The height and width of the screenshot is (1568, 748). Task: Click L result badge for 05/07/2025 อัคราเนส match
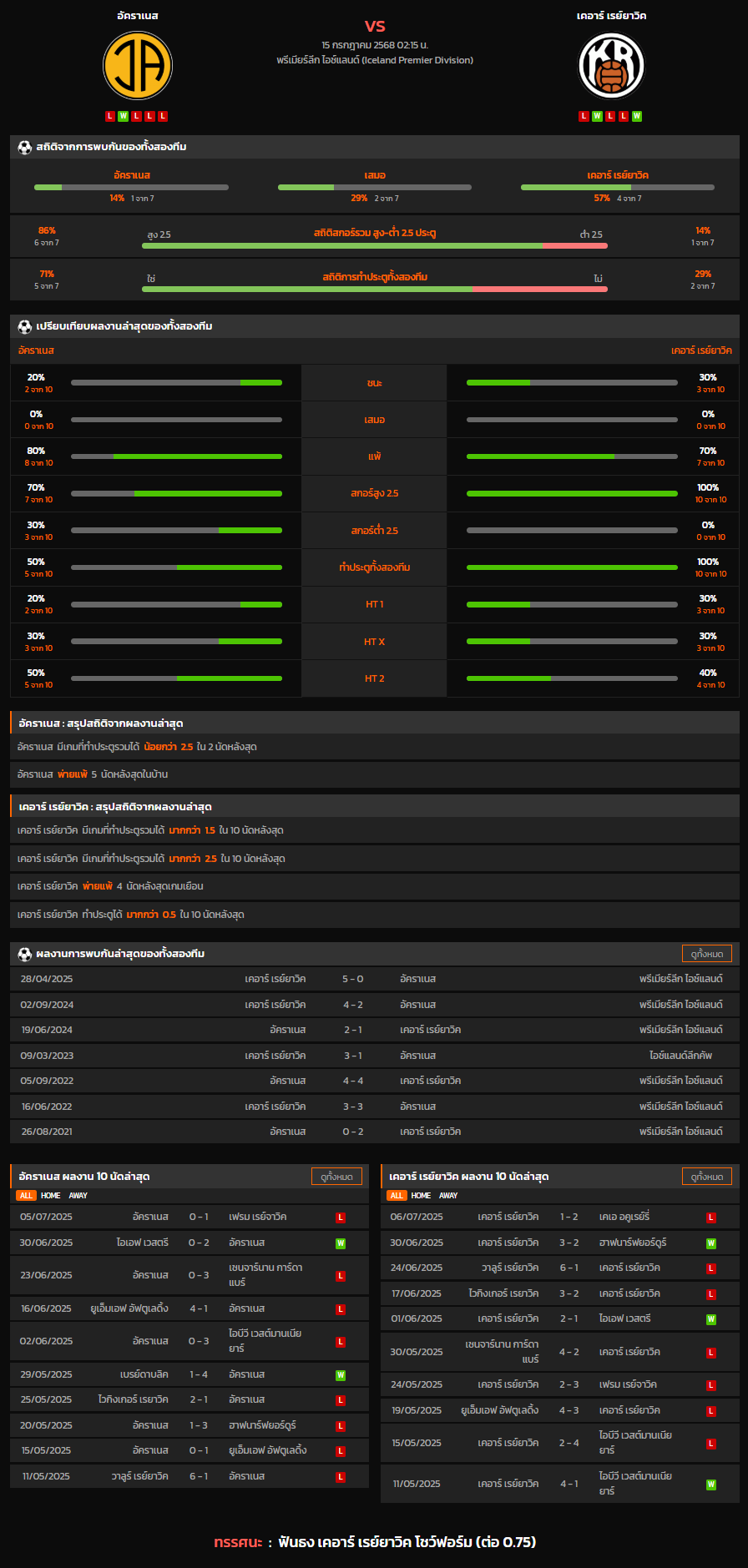click(x=341, y=1218)
